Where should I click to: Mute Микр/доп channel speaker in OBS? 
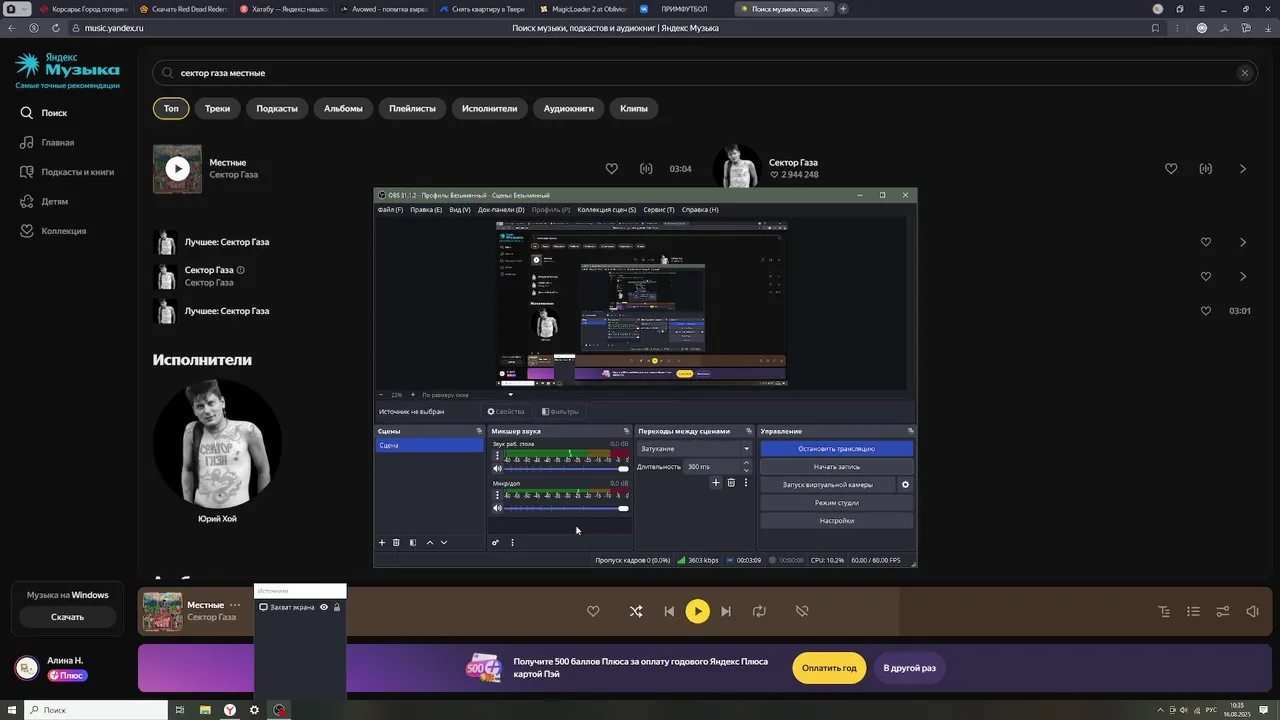click(497, 508)
